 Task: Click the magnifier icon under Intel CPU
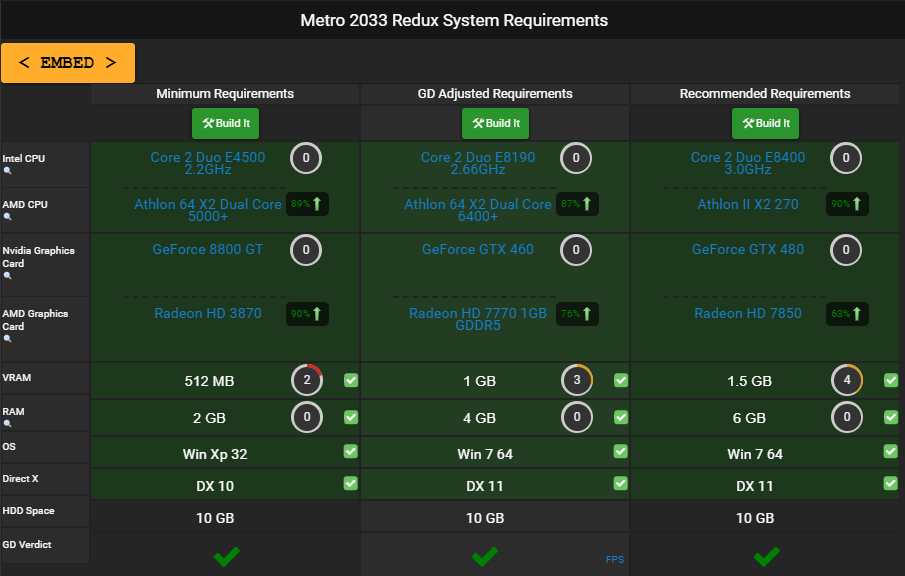point(8,171)
